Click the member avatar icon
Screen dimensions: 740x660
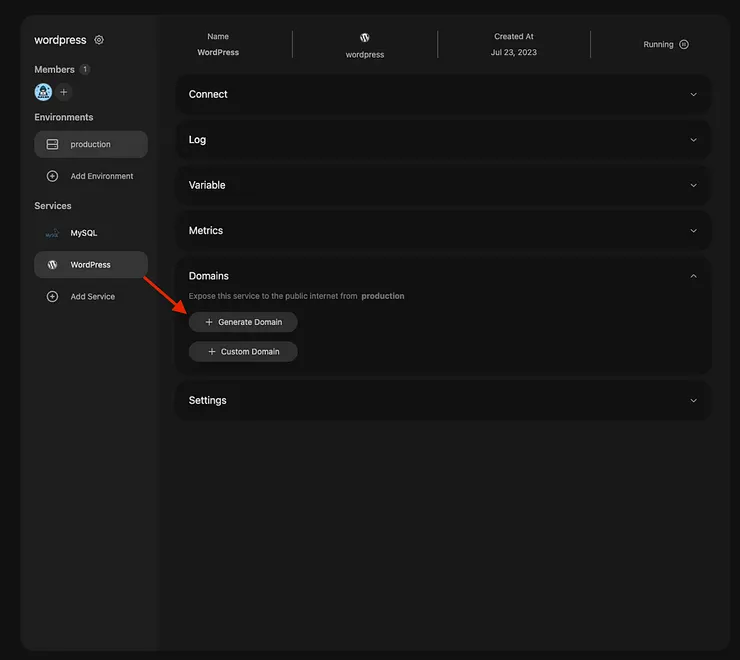[43, 92]
